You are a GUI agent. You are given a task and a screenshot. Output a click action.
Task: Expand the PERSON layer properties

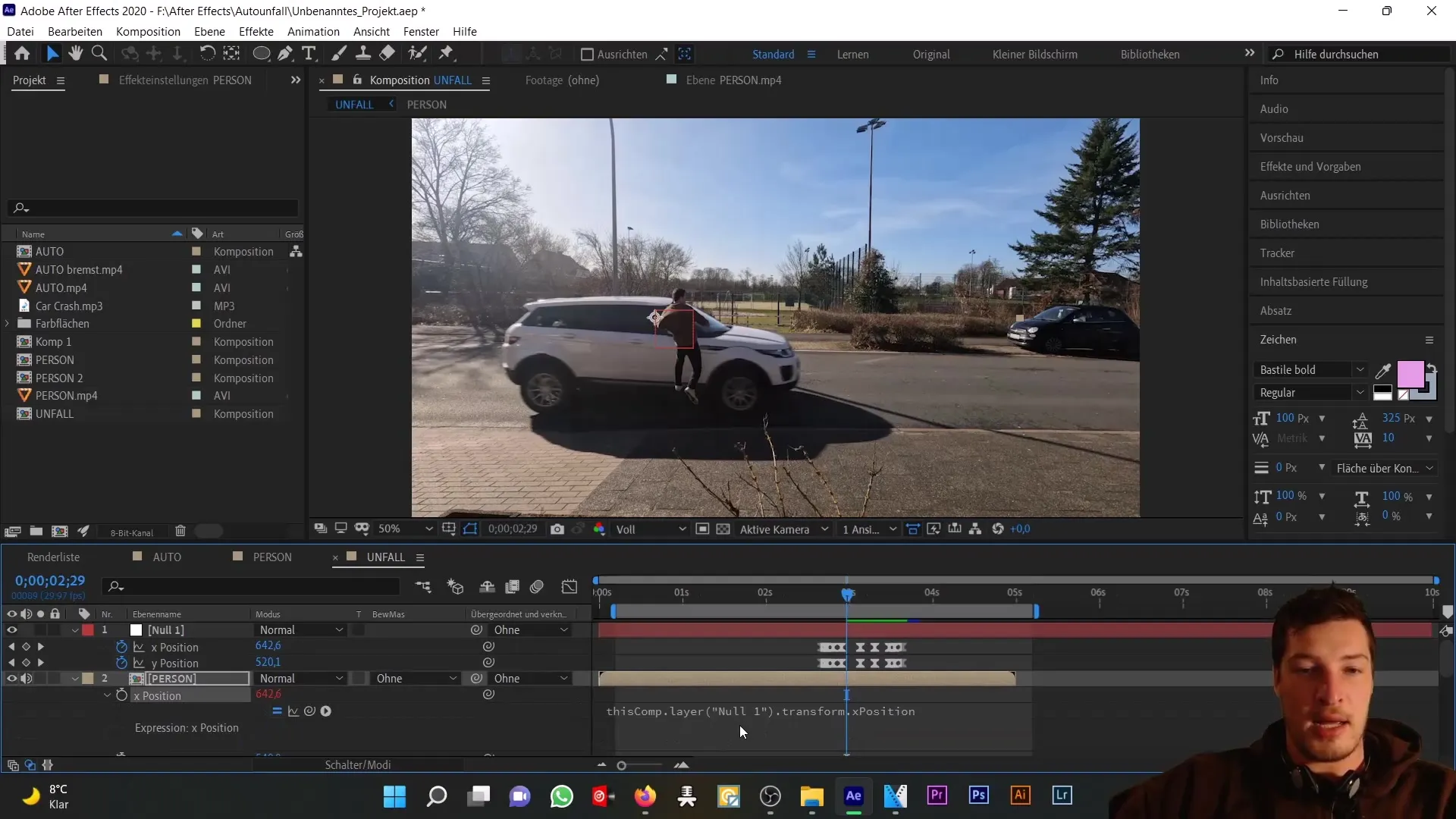[x=75, y=678]
